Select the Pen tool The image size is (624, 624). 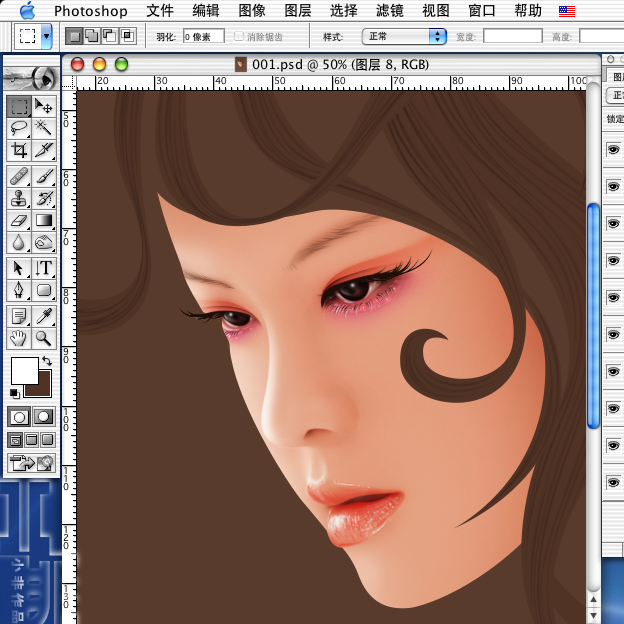(19, 290)
